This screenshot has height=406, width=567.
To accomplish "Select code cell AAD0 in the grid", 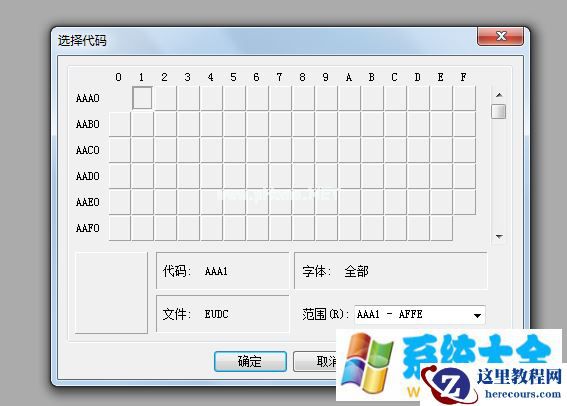I will coord(119,176).
